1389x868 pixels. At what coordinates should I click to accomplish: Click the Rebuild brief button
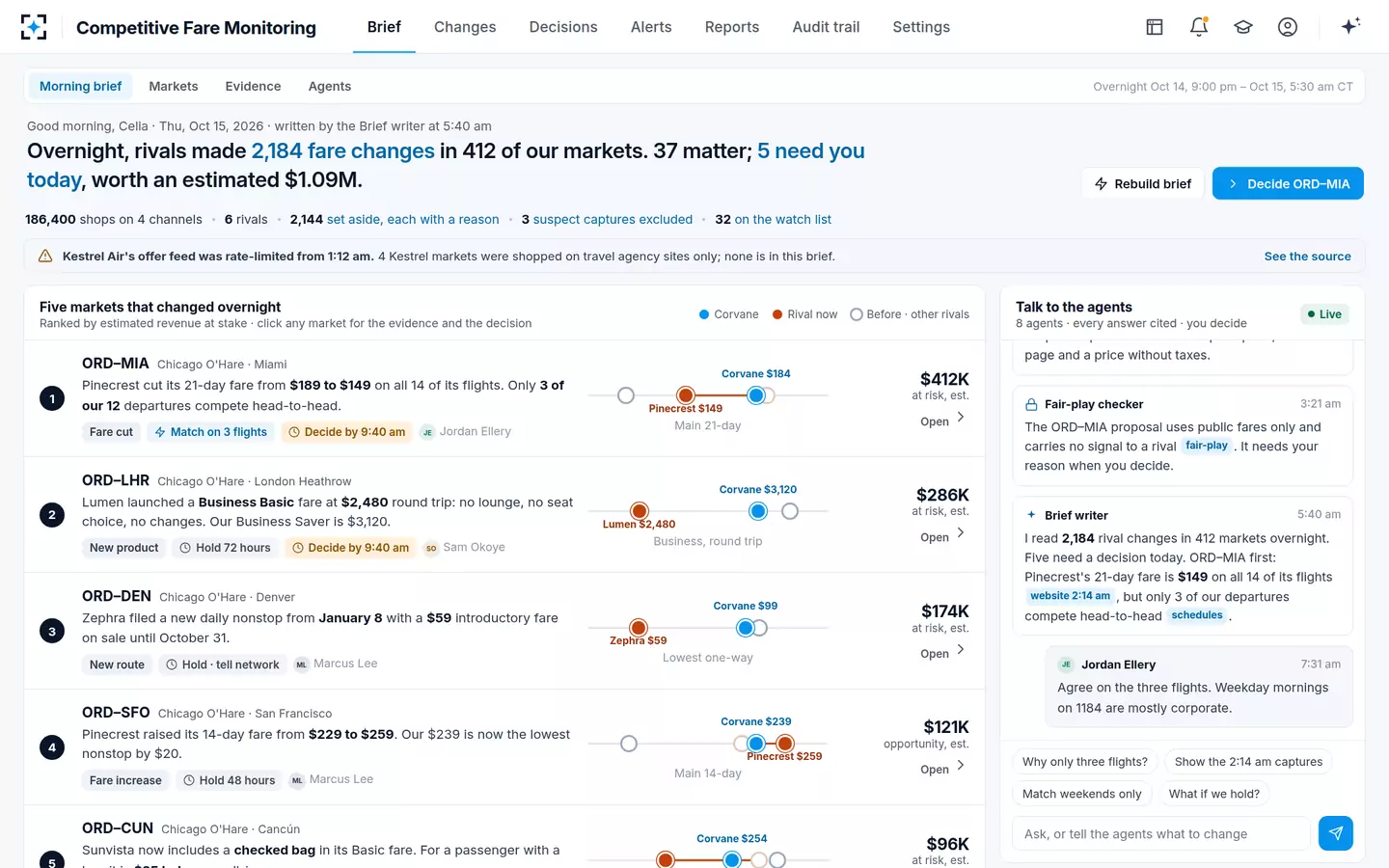click(x=1143, y=183)
